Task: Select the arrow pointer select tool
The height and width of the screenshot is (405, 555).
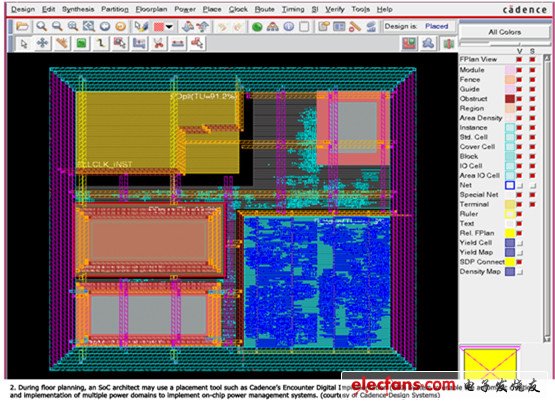Action: [24, 44]
